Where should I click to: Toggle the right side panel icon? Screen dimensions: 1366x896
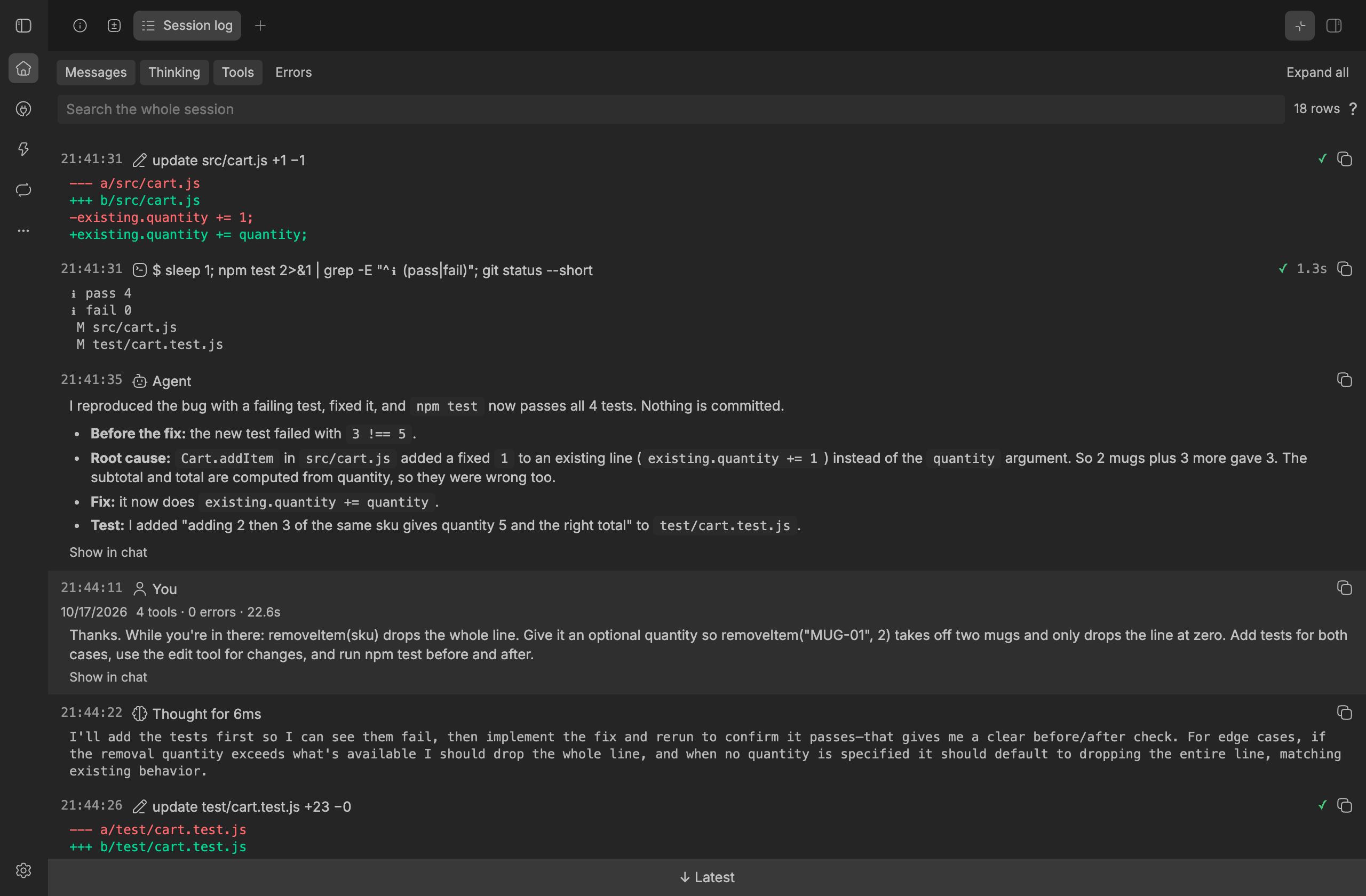(x=1334, y=26)
